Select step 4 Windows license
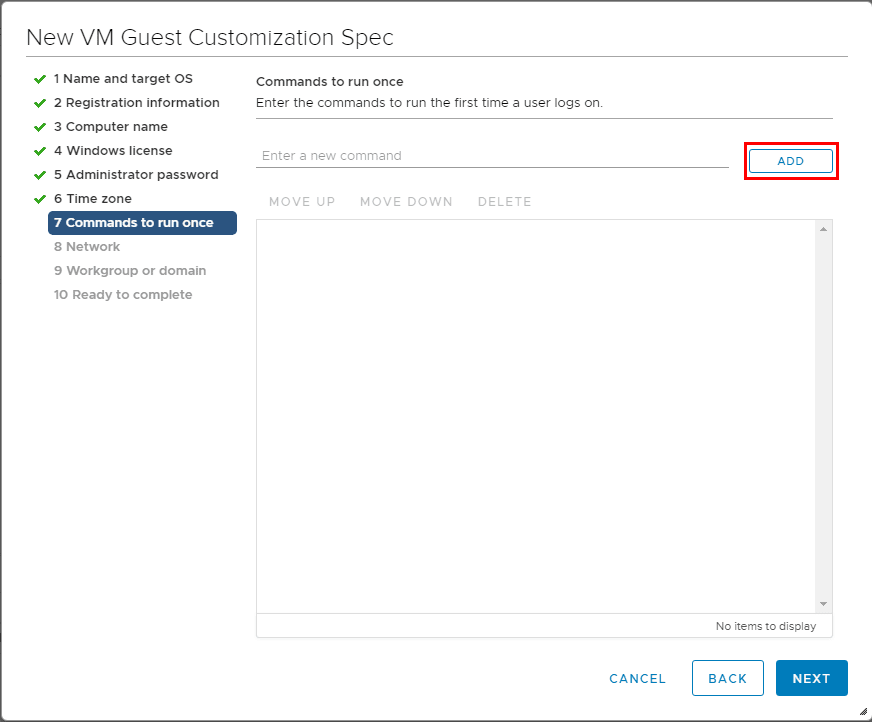The width and height of the screenshot is (872, 722). coord(113,151)
